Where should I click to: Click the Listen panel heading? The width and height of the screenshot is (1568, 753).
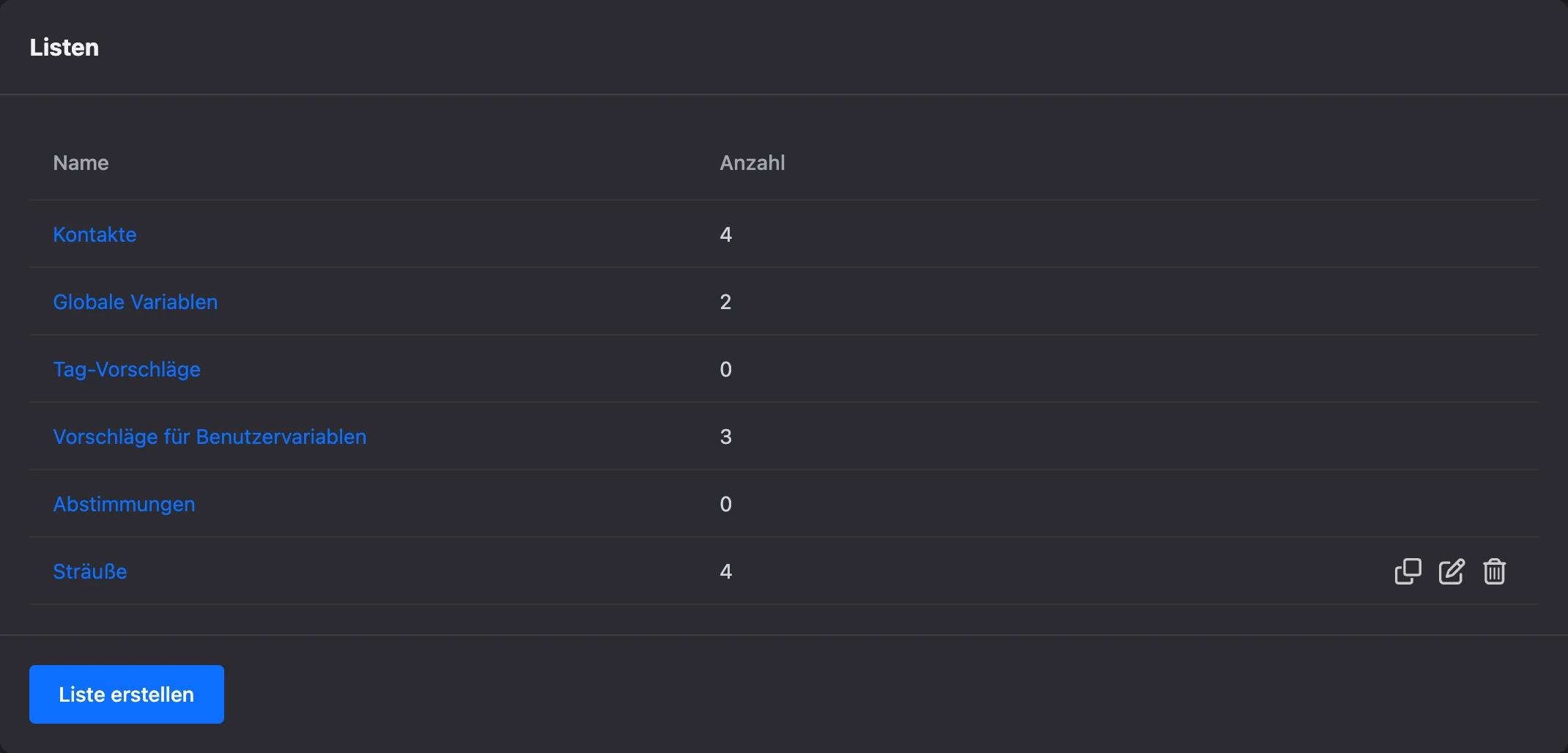(x=64, y=48)
